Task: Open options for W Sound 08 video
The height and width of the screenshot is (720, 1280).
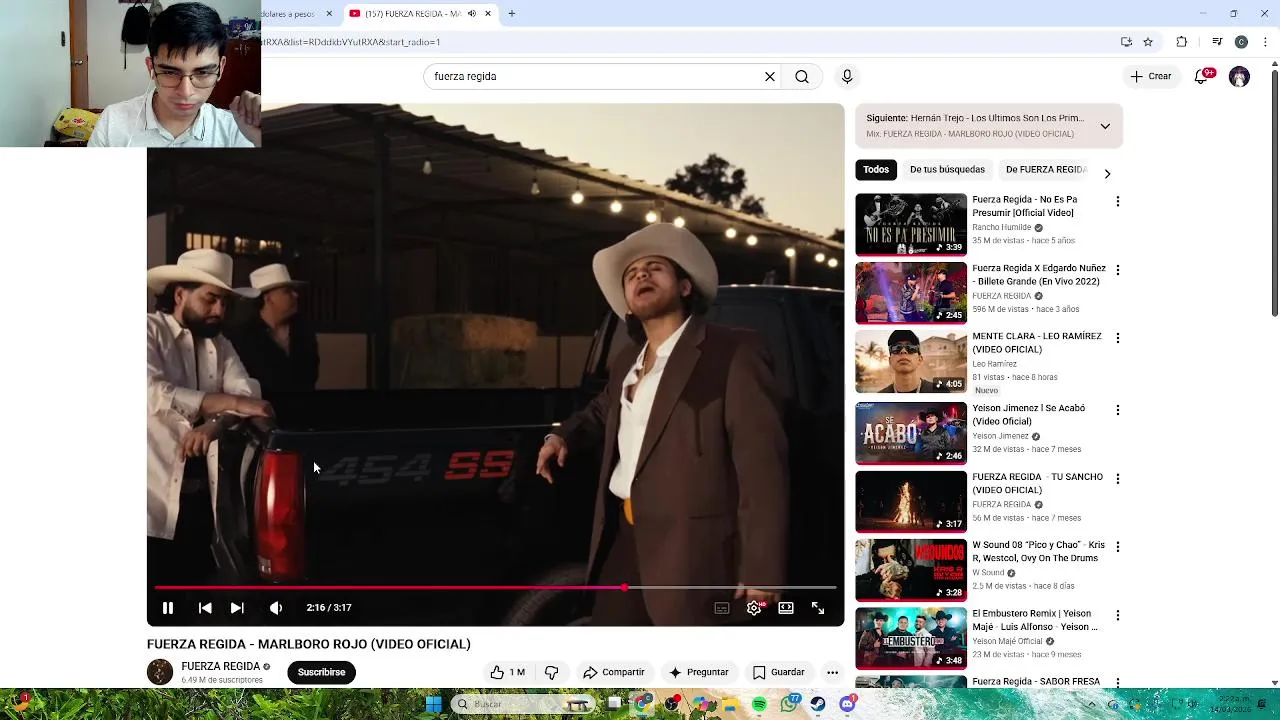Action: tap(1118, 547)
